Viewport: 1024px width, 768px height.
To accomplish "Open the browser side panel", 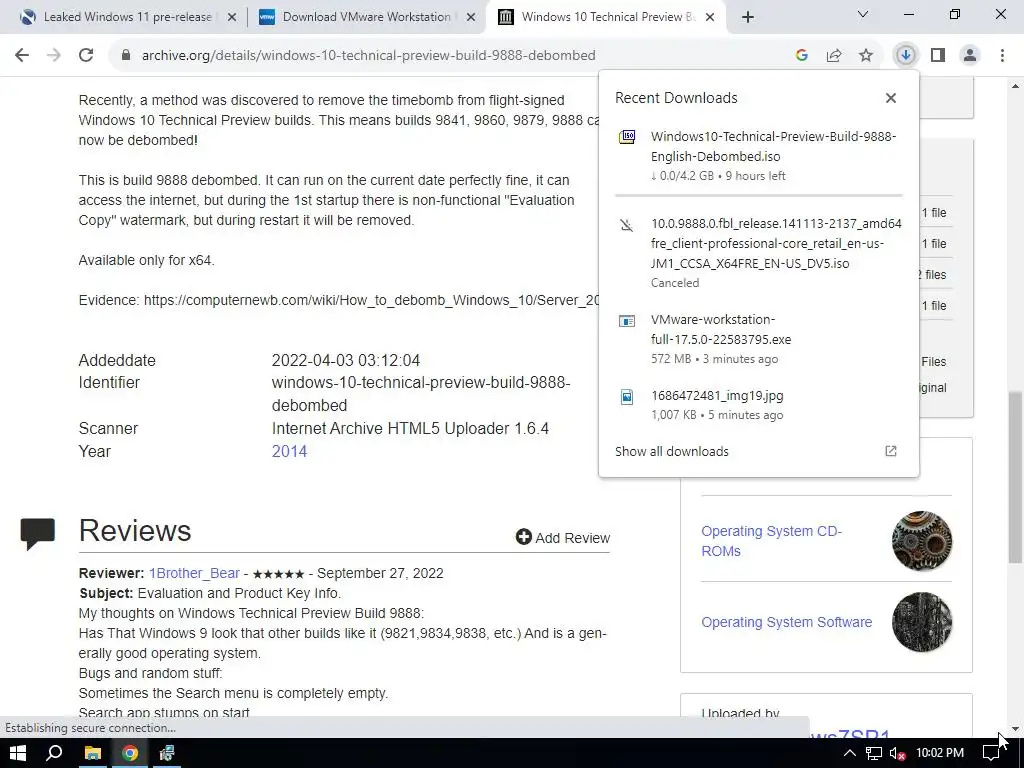I will (938, 56).
